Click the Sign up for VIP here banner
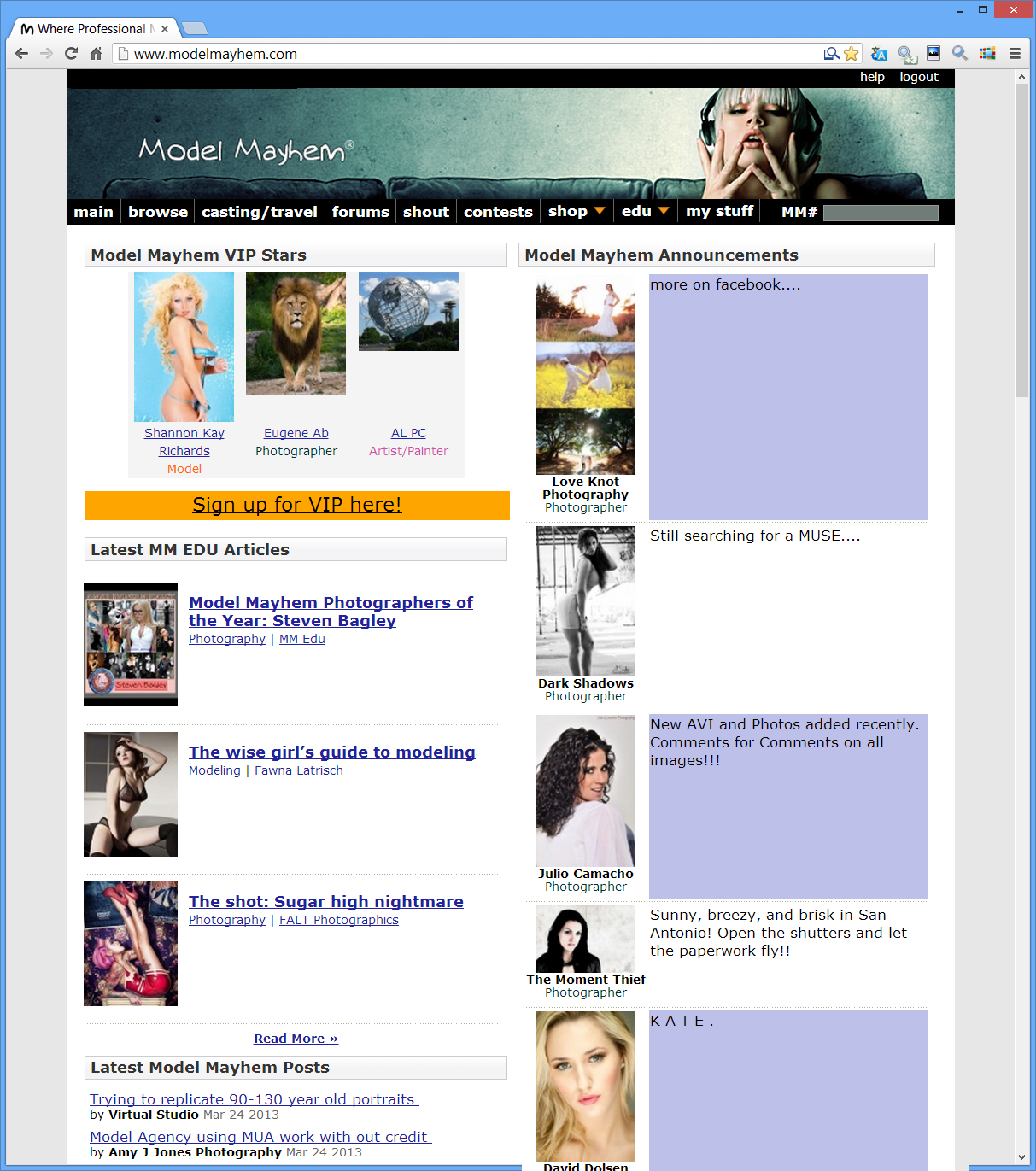Image resolution: width=1036 pixels, height=1171 pixels. point(296,505)
